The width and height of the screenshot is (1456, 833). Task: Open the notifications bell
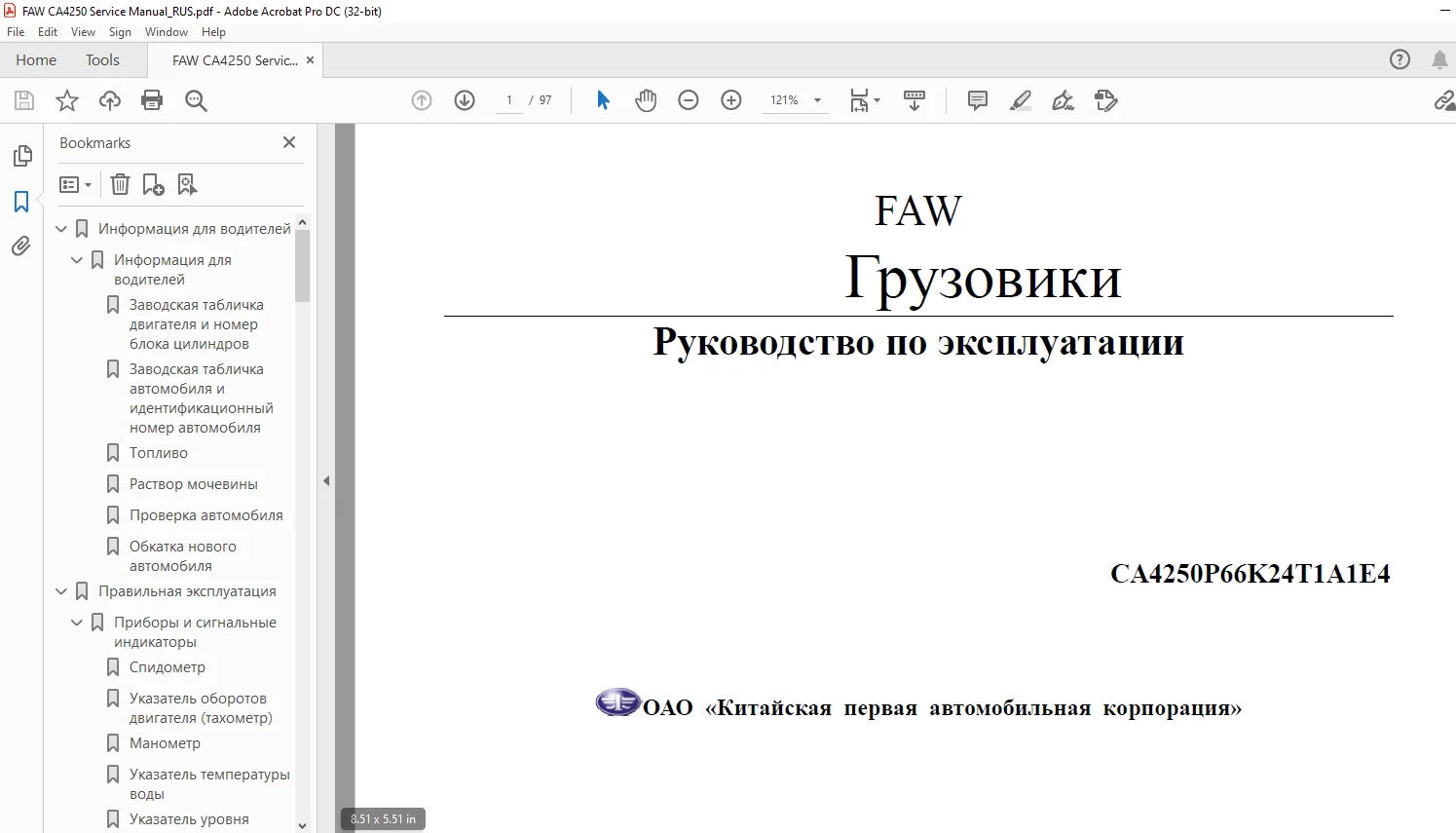(1439, 59)
